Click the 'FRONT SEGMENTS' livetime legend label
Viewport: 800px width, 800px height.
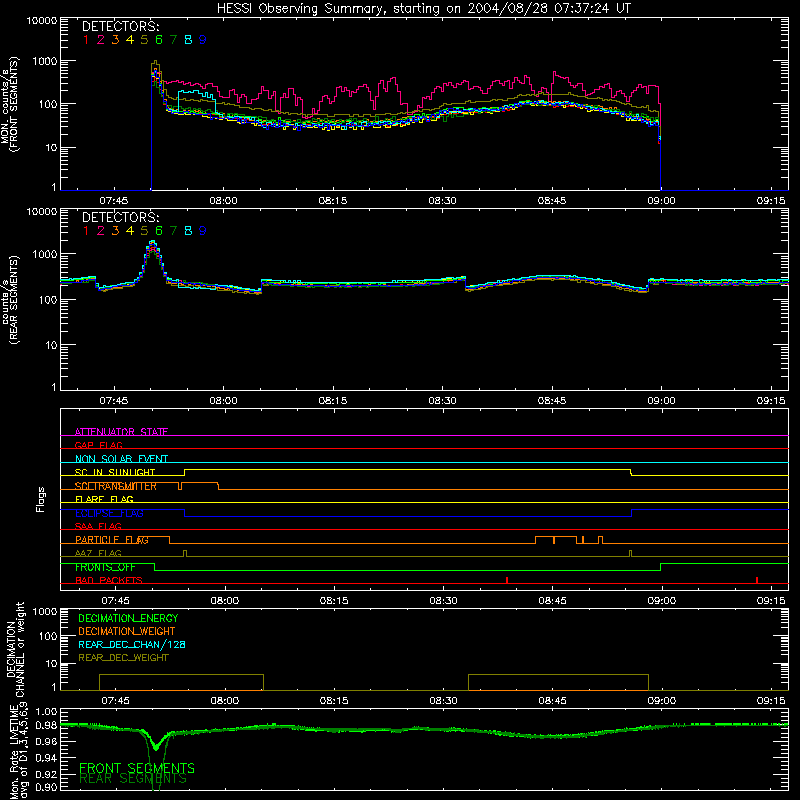(137, 768)
